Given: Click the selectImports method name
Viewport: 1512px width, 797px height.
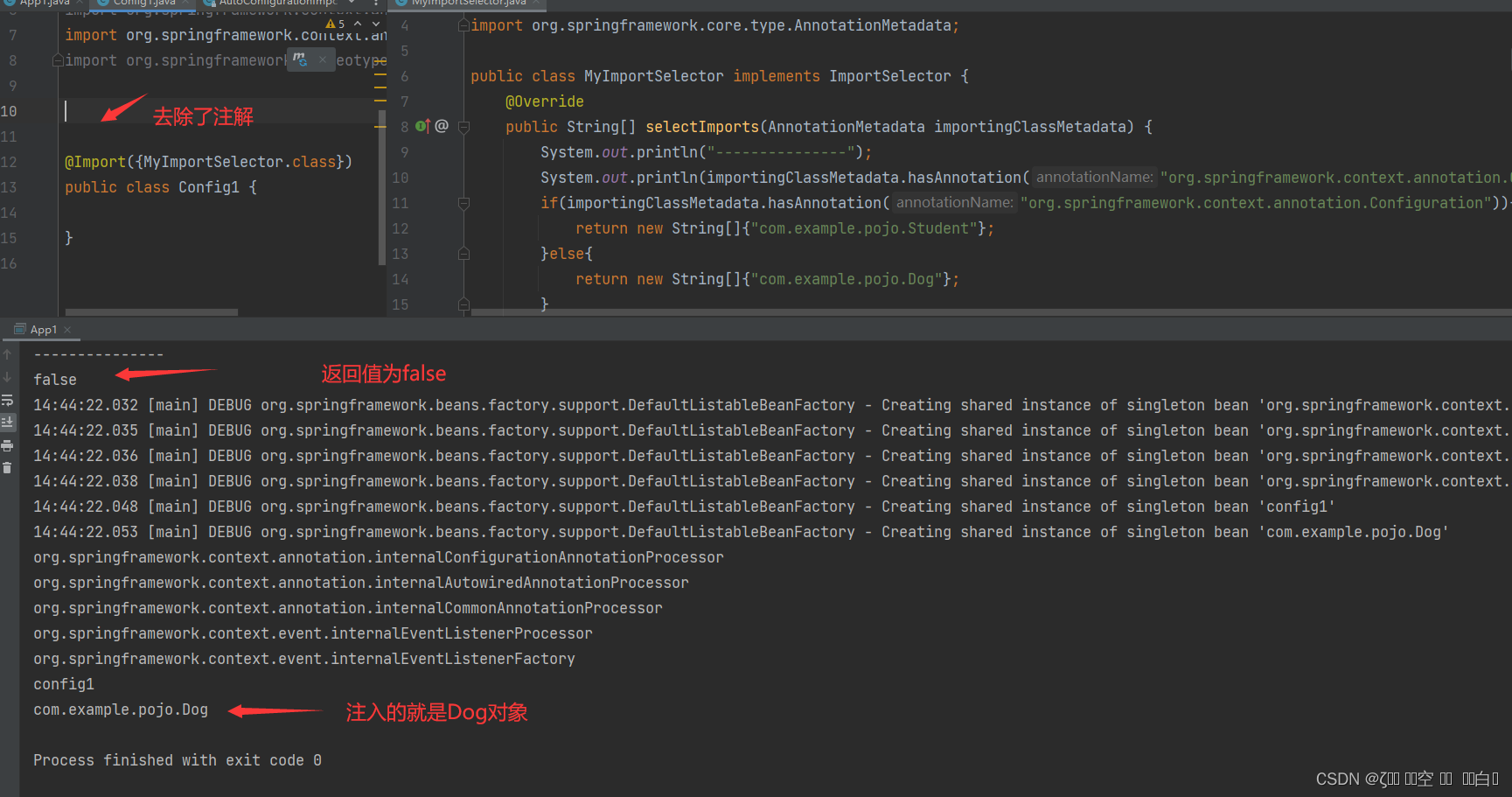Looking at the screenshot, I should (x=702, y=127).
